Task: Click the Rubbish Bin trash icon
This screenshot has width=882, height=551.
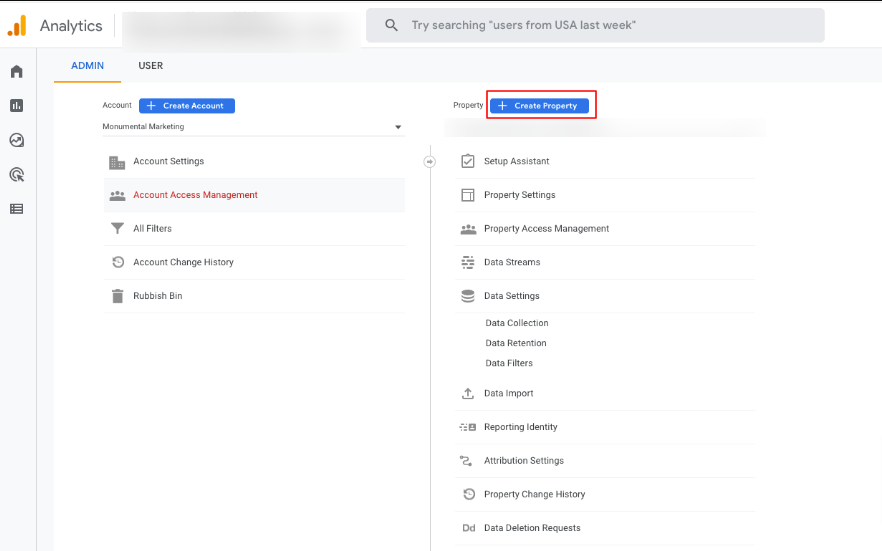Action: pos(117,296)
